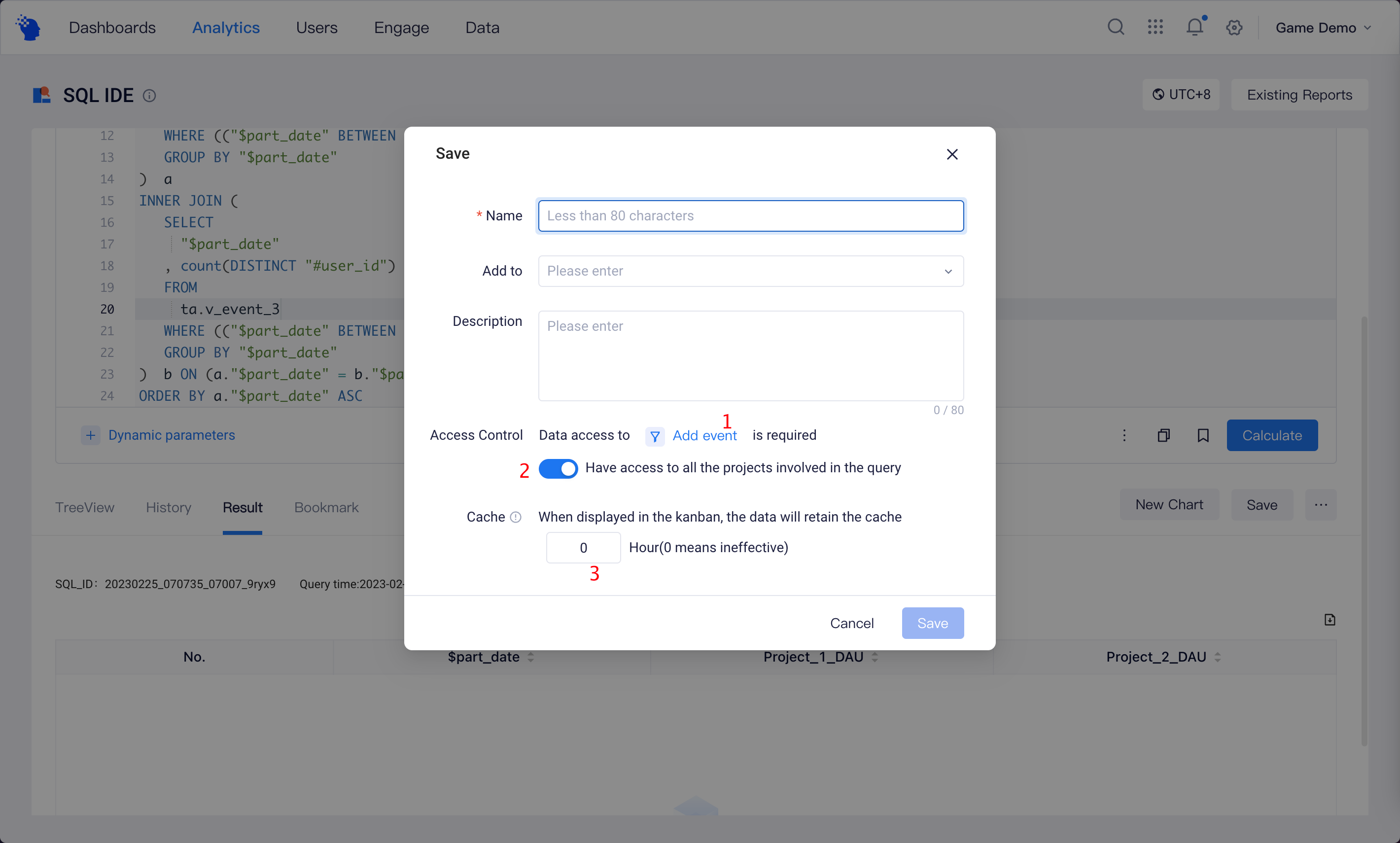View the SQL IDE info tooltip icon
This screenshot has width=1400, height=843.
coord(149,96)
